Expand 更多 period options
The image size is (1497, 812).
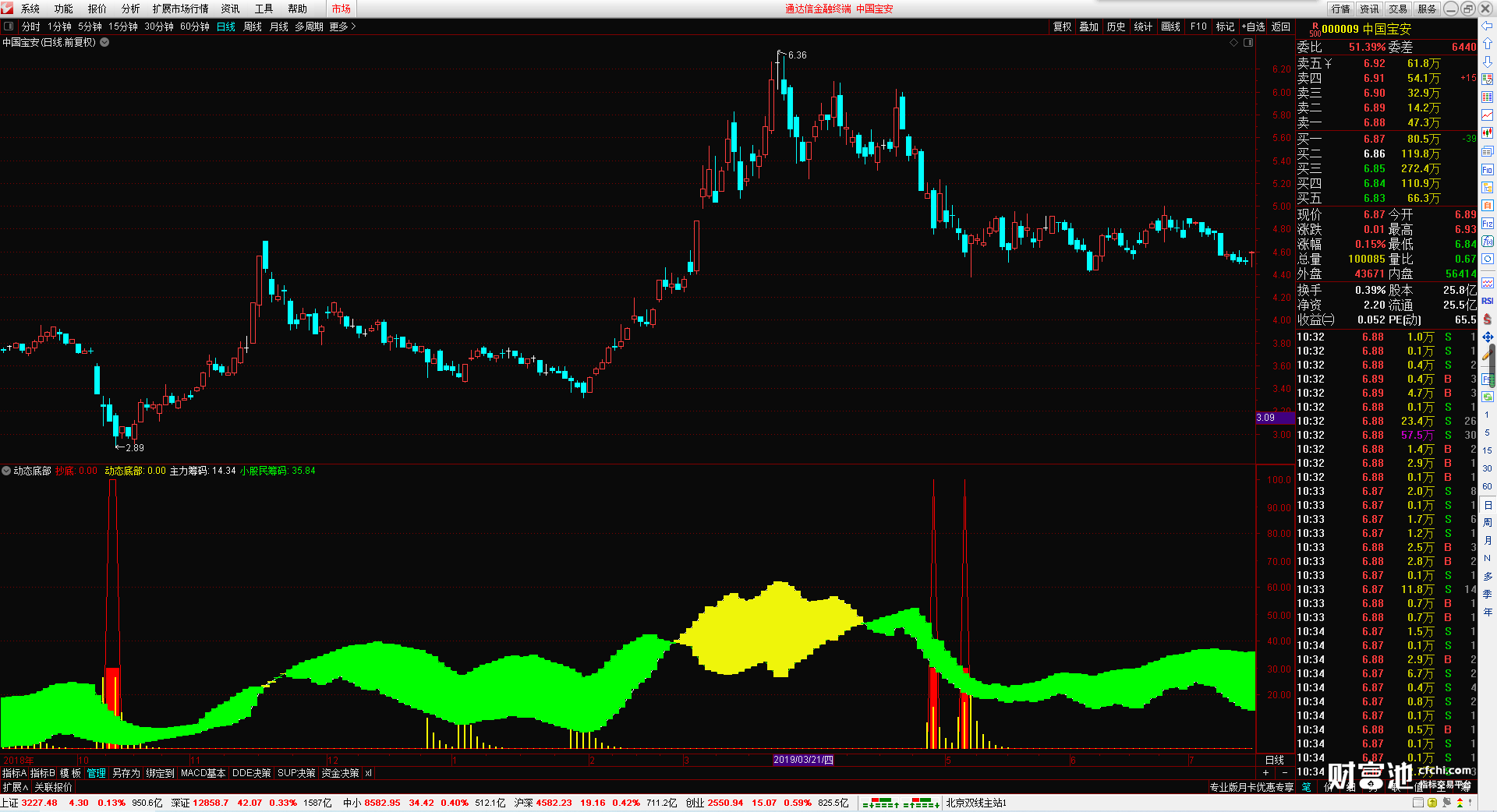[342, 26]
